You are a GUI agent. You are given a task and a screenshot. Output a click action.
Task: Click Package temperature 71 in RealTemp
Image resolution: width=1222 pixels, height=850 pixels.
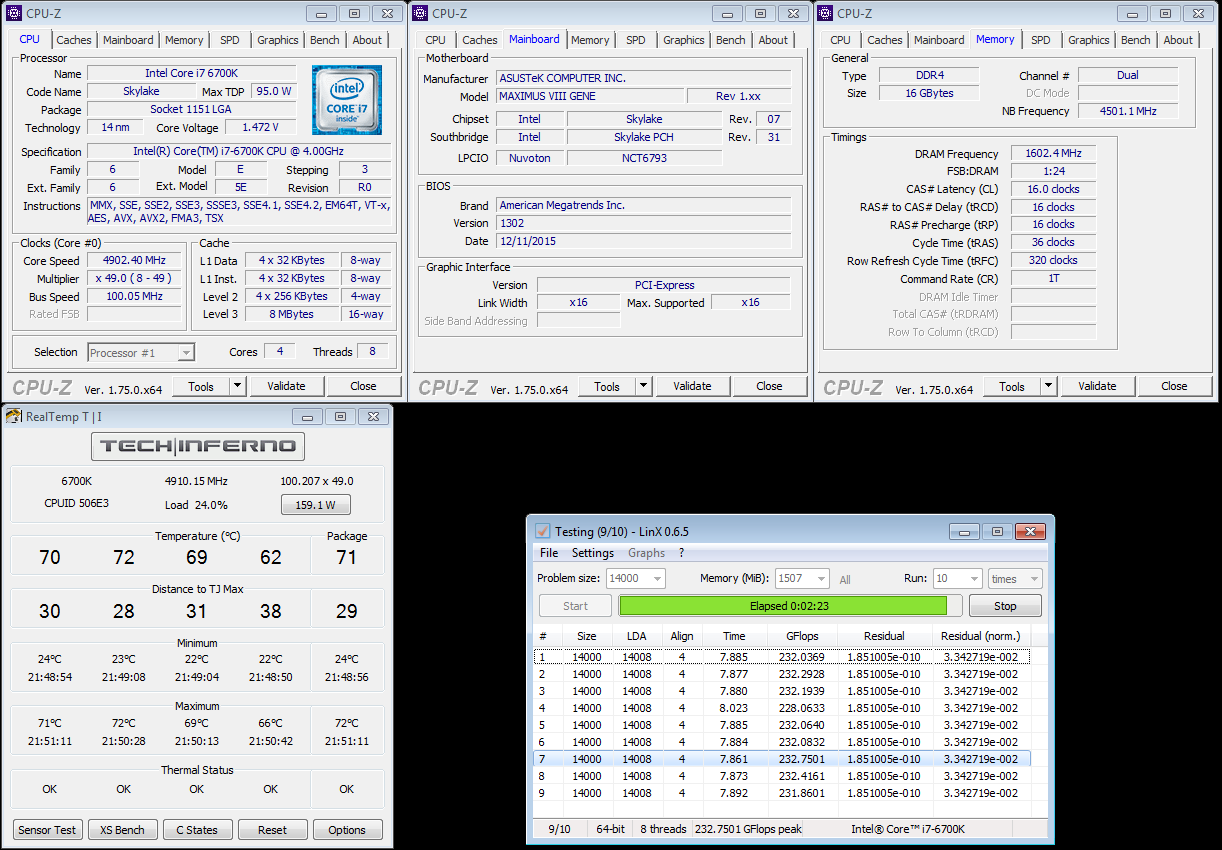[347, 557]
